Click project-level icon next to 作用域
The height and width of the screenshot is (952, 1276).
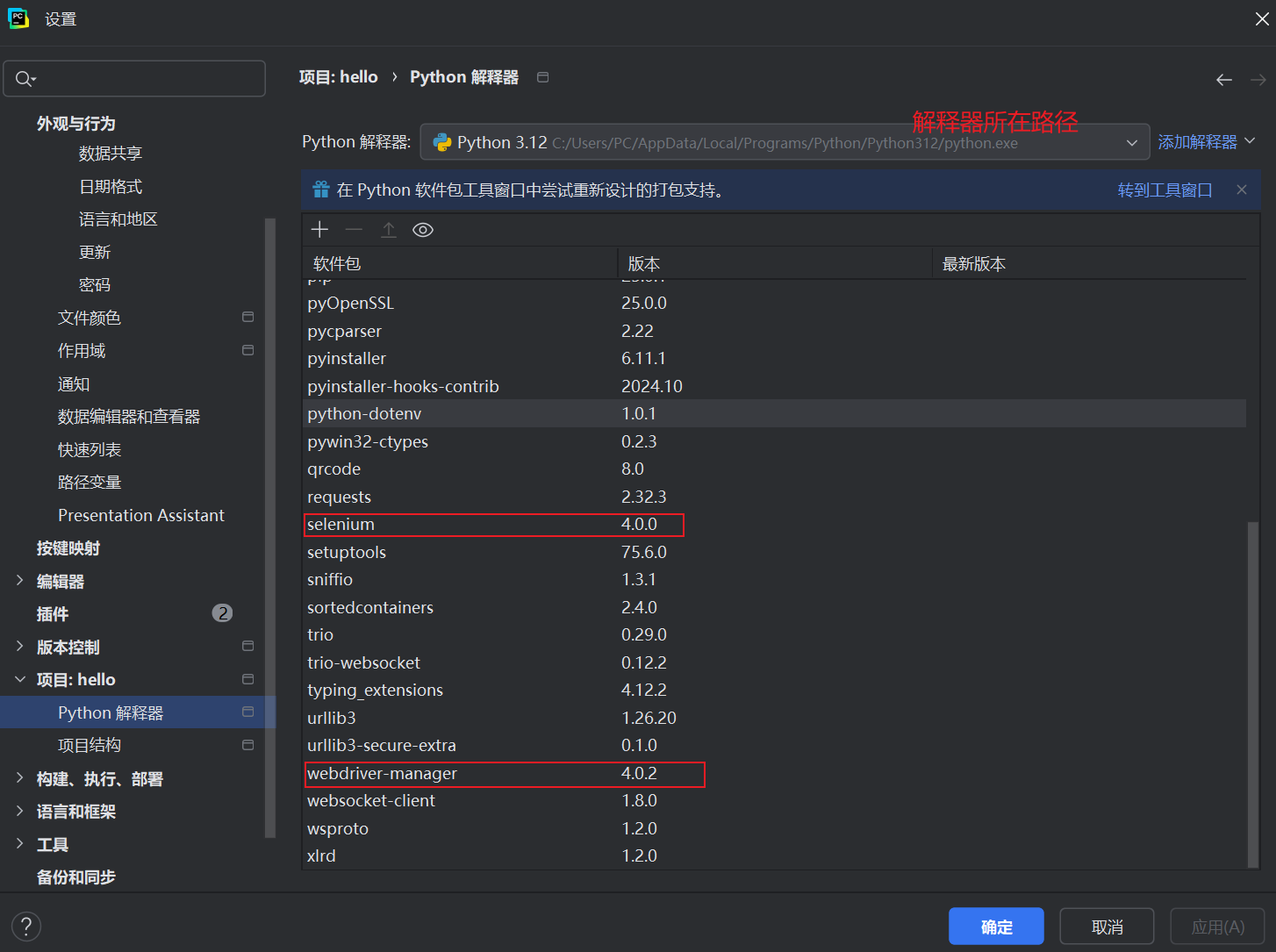pos(248,350)
